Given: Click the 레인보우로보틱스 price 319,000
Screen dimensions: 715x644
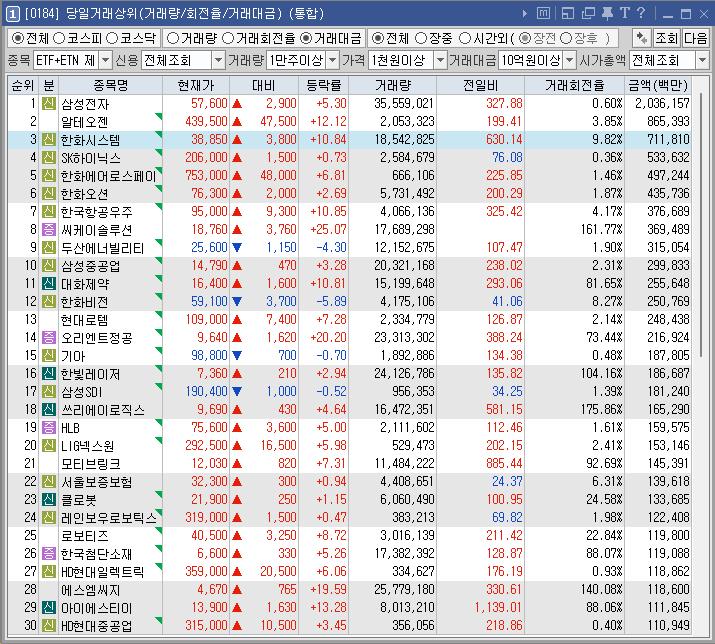Looking at the screenshot, I should tap(206, 518).
